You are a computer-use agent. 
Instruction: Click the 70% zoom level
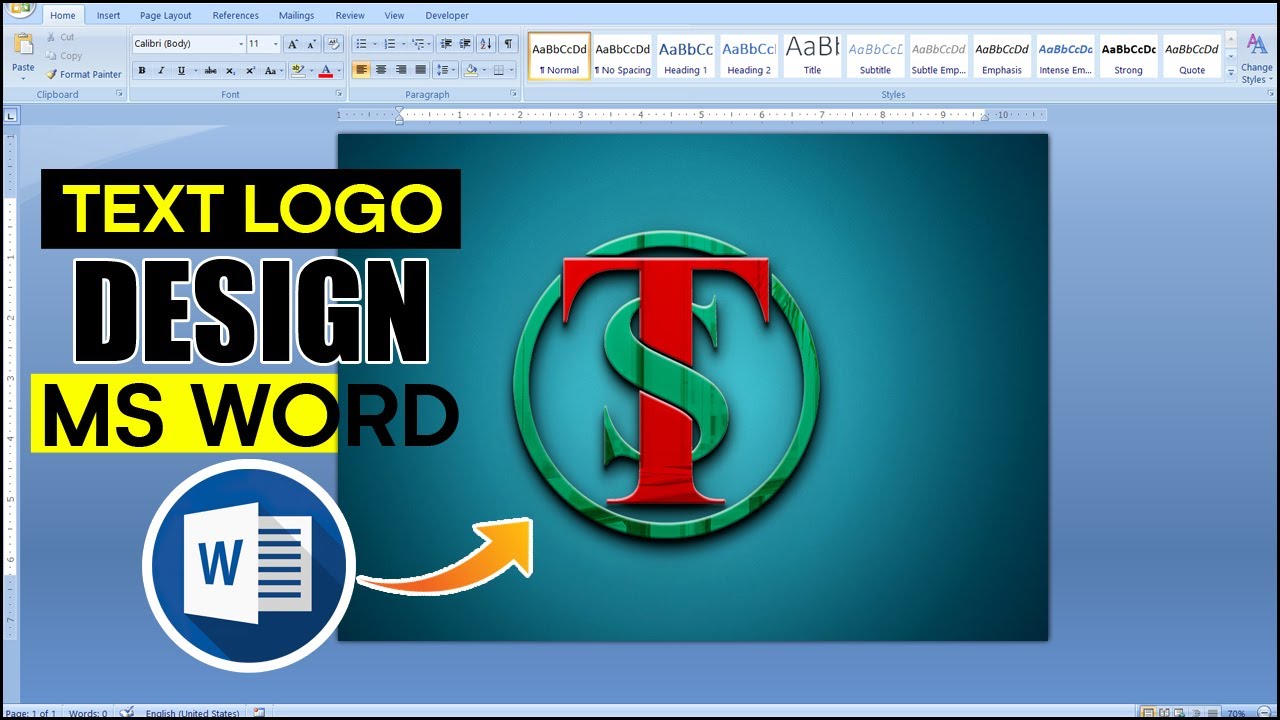point(1236,714)
